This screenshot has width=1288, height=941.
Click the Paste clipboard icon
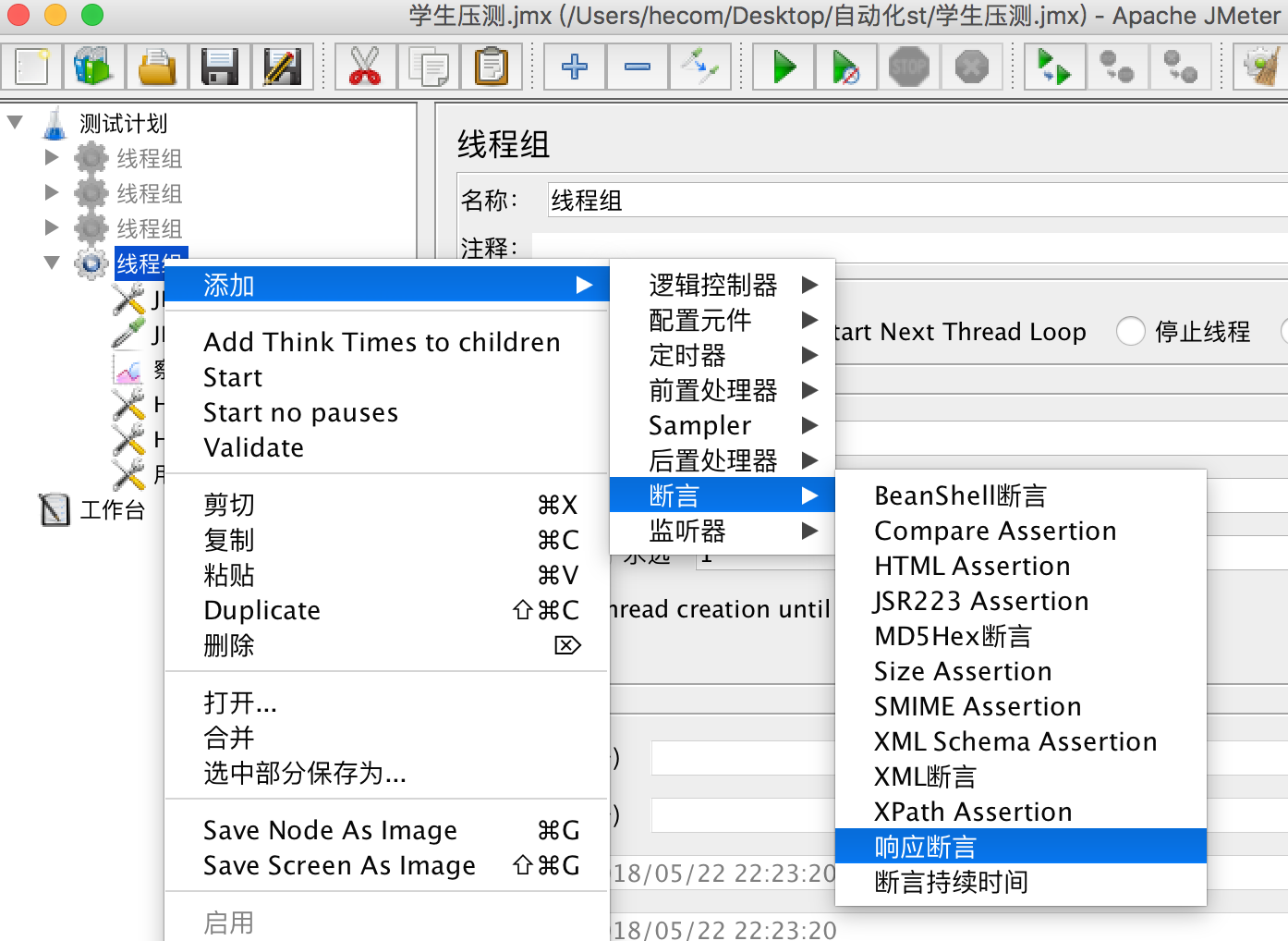point(491,67)
